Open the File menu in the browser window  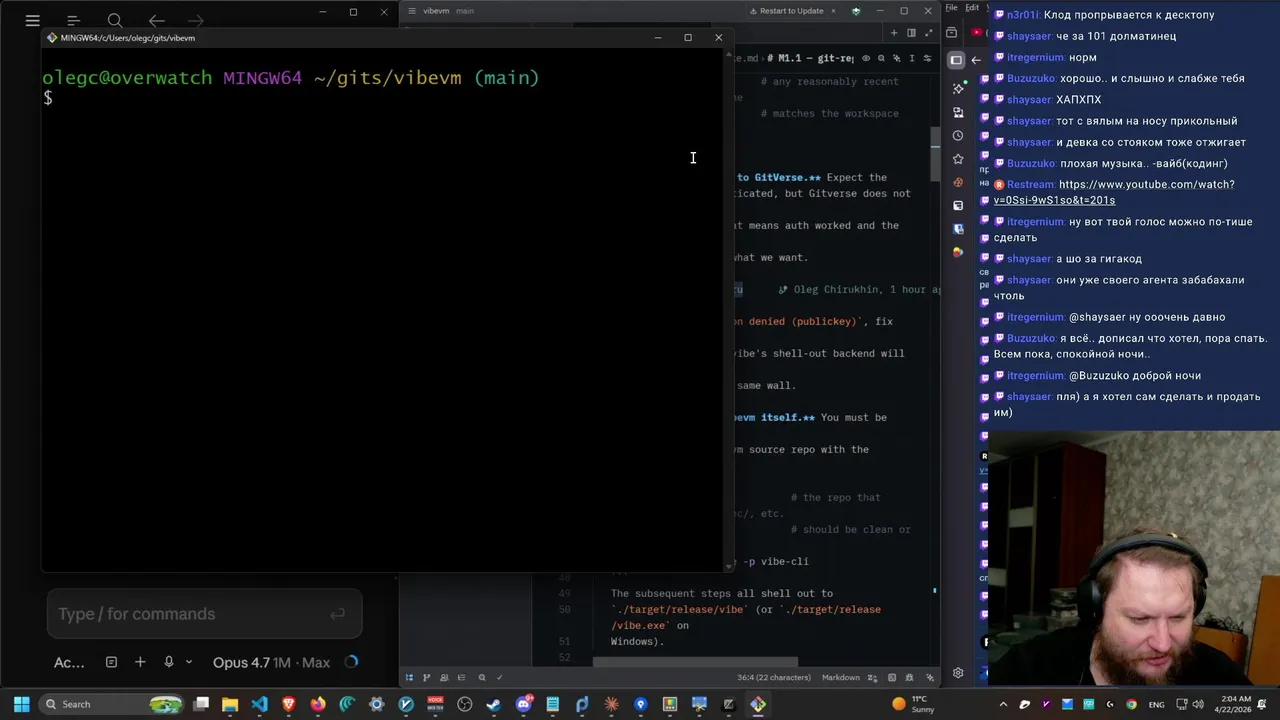(951, 8)
